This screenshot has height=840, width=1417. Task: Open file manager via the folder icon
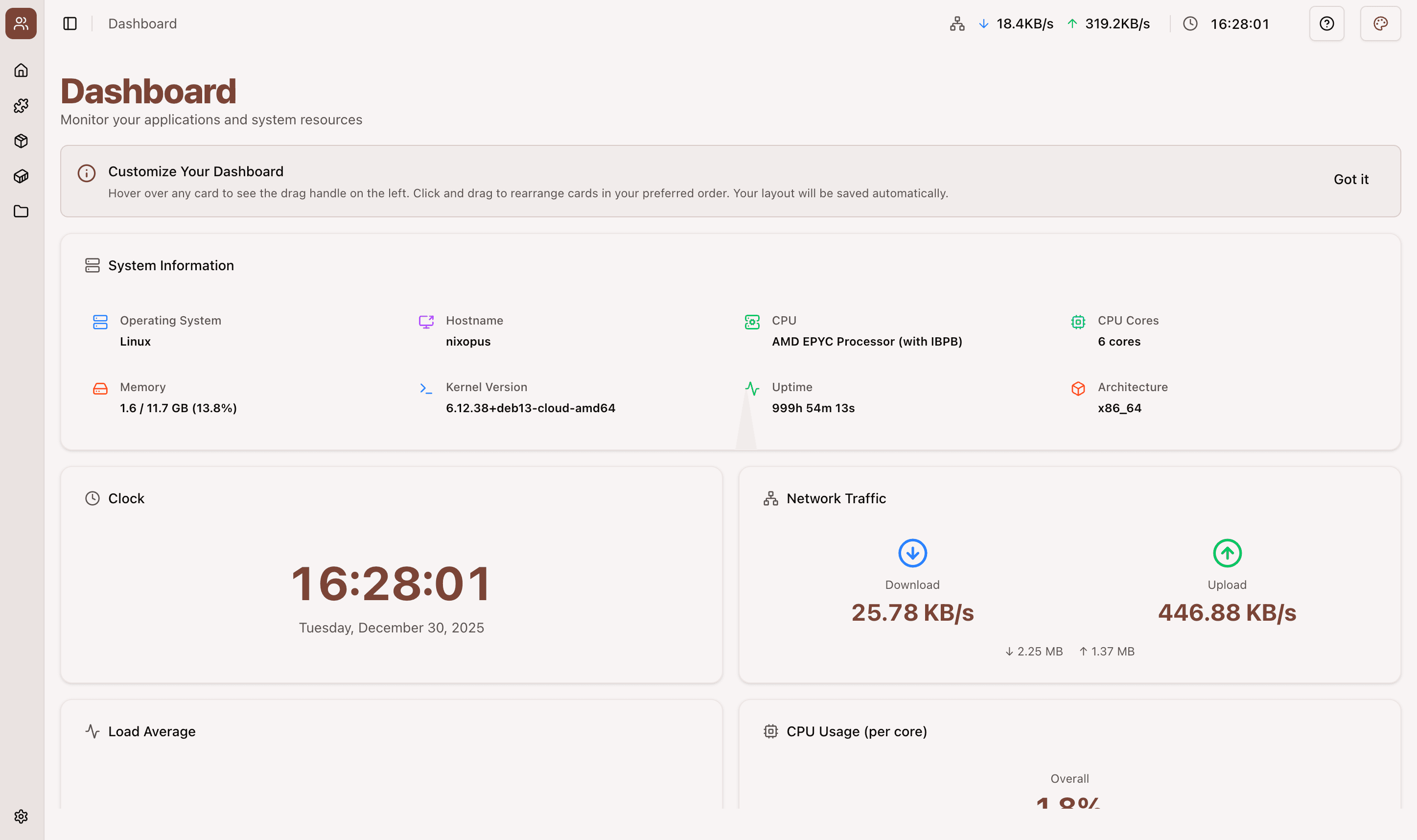pyautogui.click(x=21, y=211)
